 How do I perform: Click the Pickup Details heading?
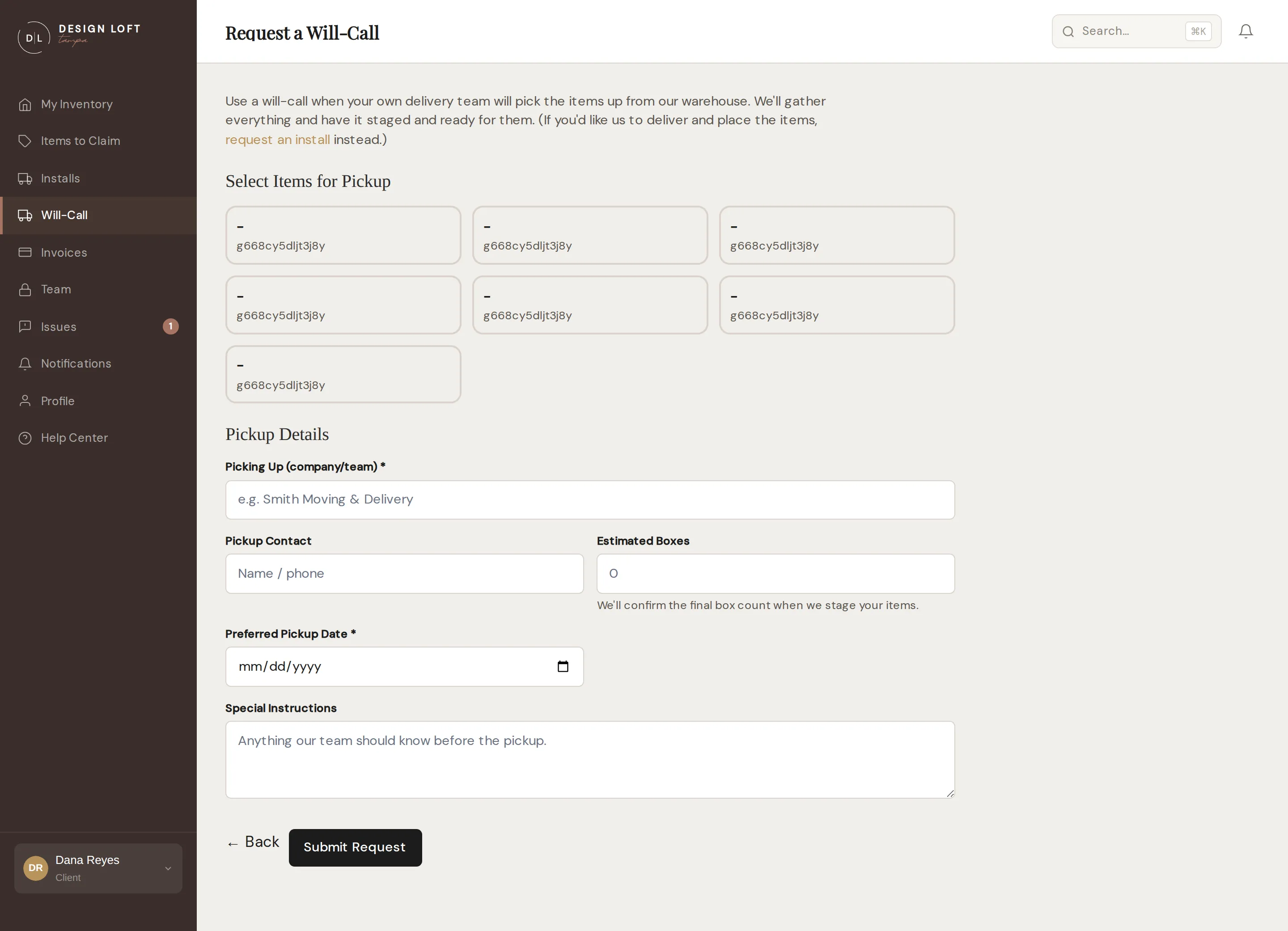pos(277,434)
